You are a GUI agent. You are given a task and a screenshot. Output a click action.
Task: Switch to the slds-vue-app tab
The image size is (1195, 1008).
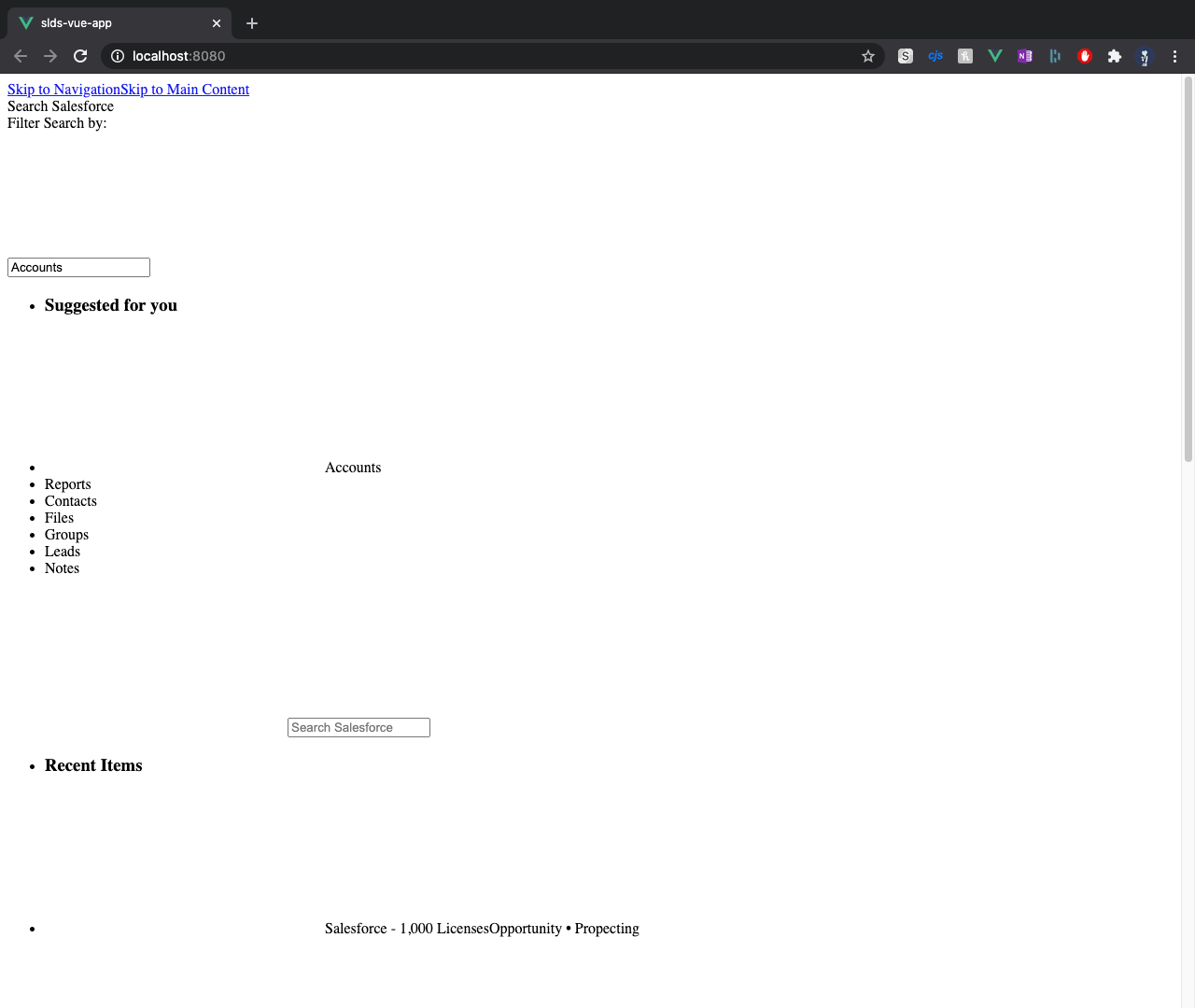pos(112,23)
